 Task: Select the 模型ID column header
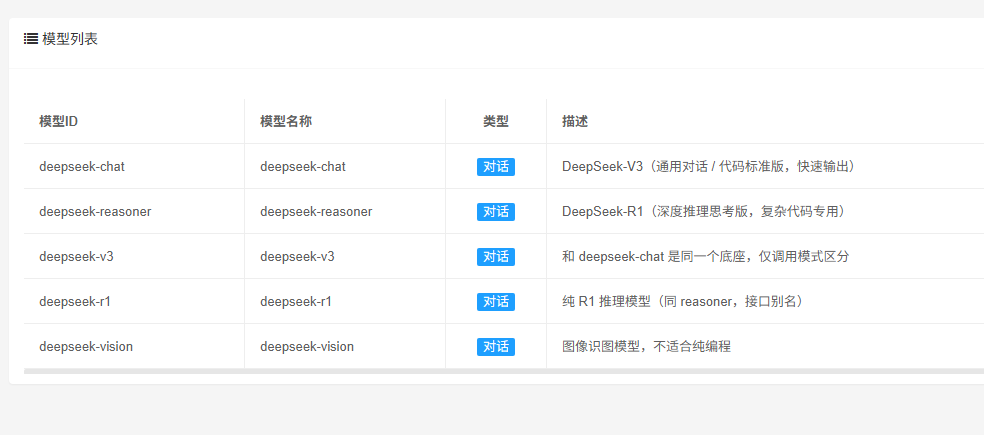click(58, 121)
